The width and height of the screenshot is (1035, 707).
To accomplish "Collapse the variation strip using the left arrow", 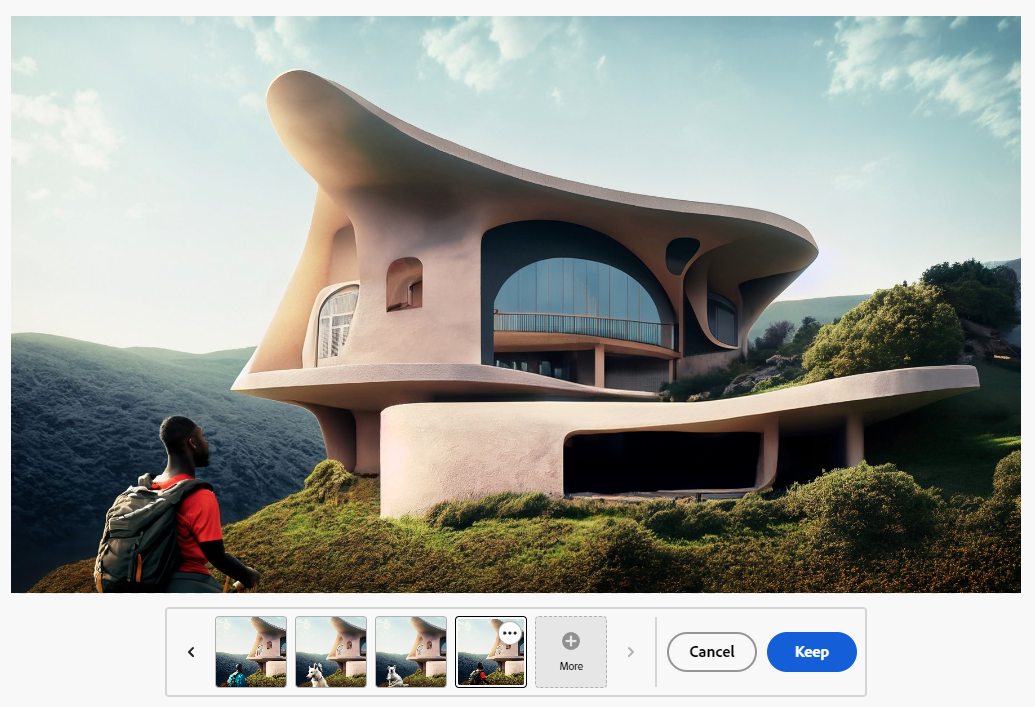I will click(190, 652).
